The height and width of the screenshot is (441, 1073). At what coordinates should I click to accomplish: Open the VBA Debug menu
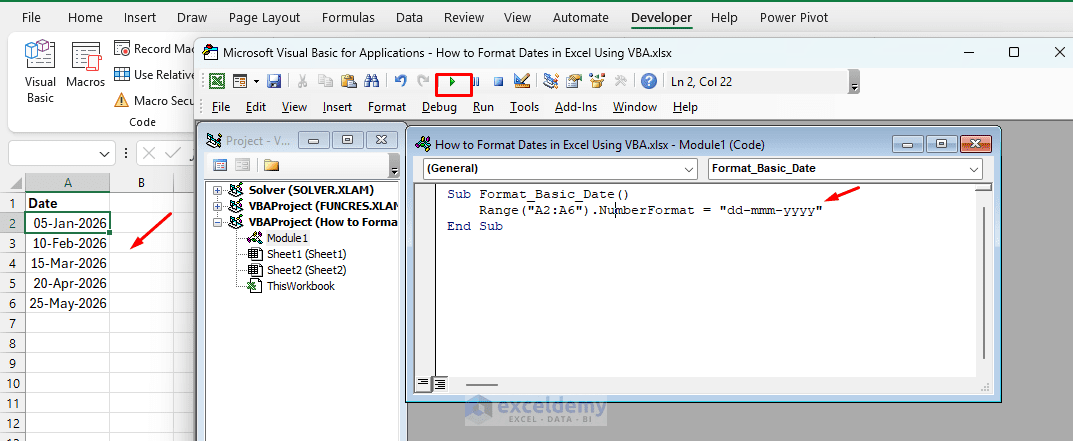[x=439, y=107]
